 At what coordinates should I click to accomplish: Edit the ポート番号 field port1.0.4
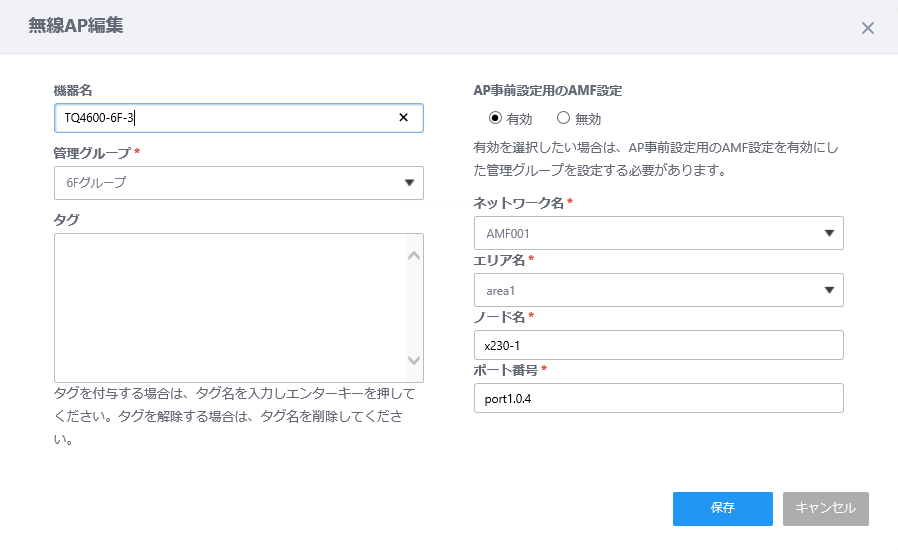(659, 398)
